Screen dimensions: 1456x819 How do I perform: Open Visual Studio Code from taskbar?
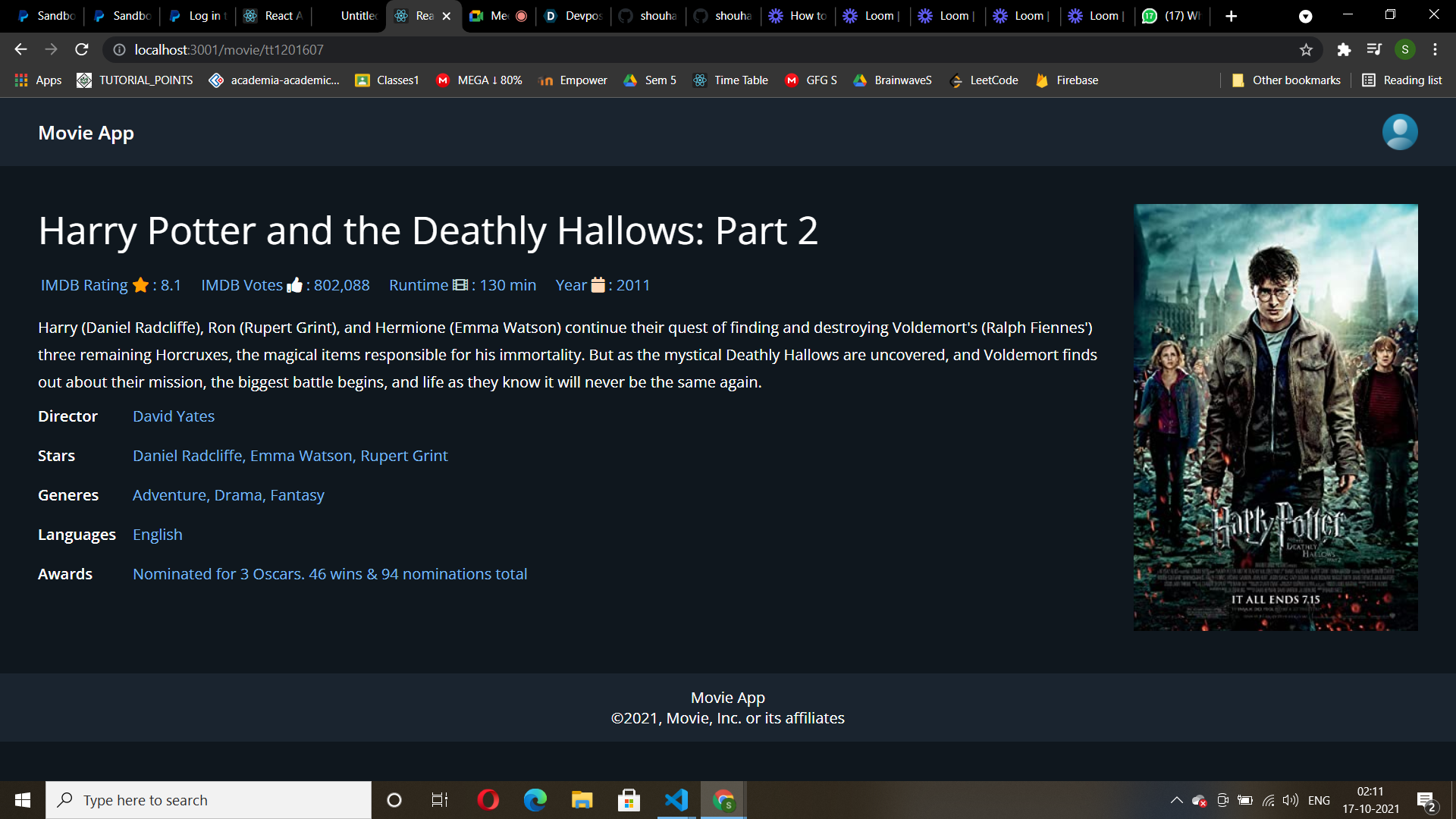(676, 800)
